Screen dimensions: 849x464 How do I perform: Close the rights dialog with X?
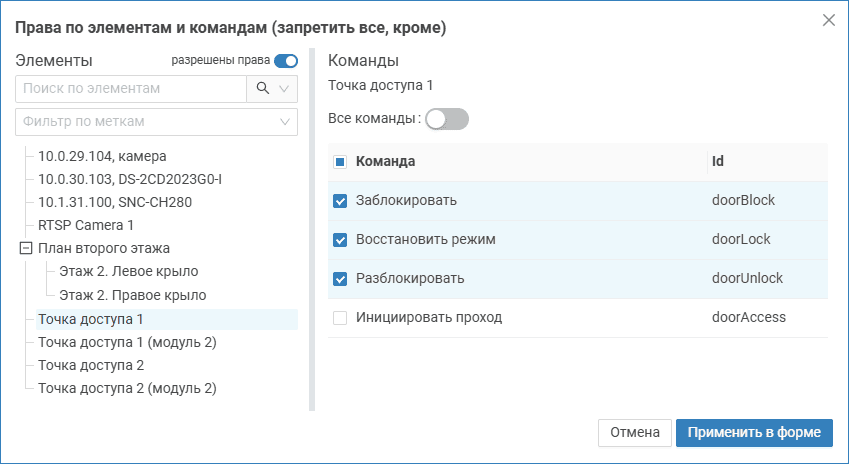point(828,20)
